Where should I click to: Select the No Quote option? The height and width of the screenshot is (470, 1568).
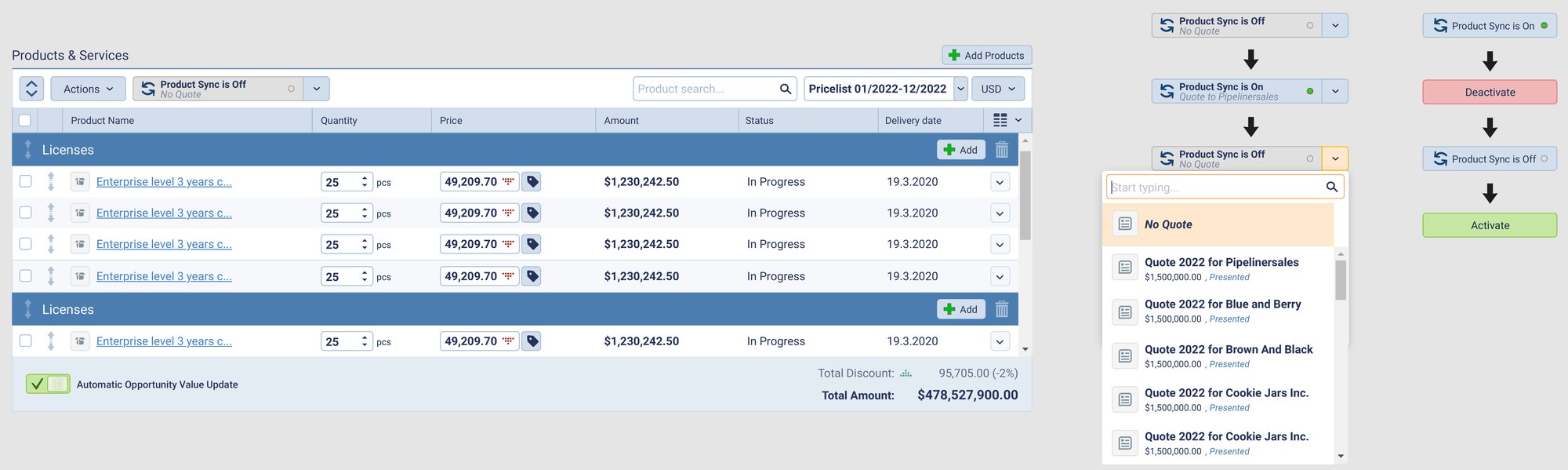point(1218,224)
